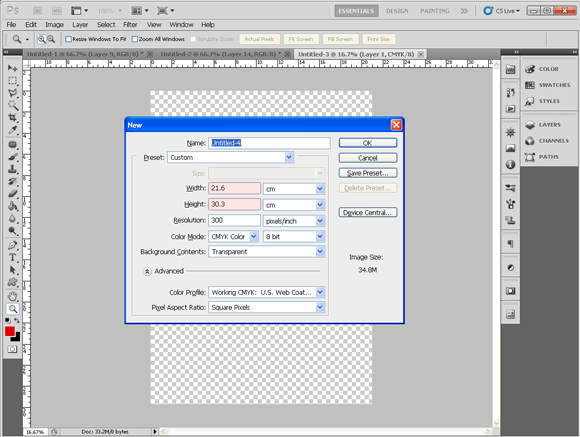Swap foreground and background colors
This screenshot has height=437, width=580.
17,320
